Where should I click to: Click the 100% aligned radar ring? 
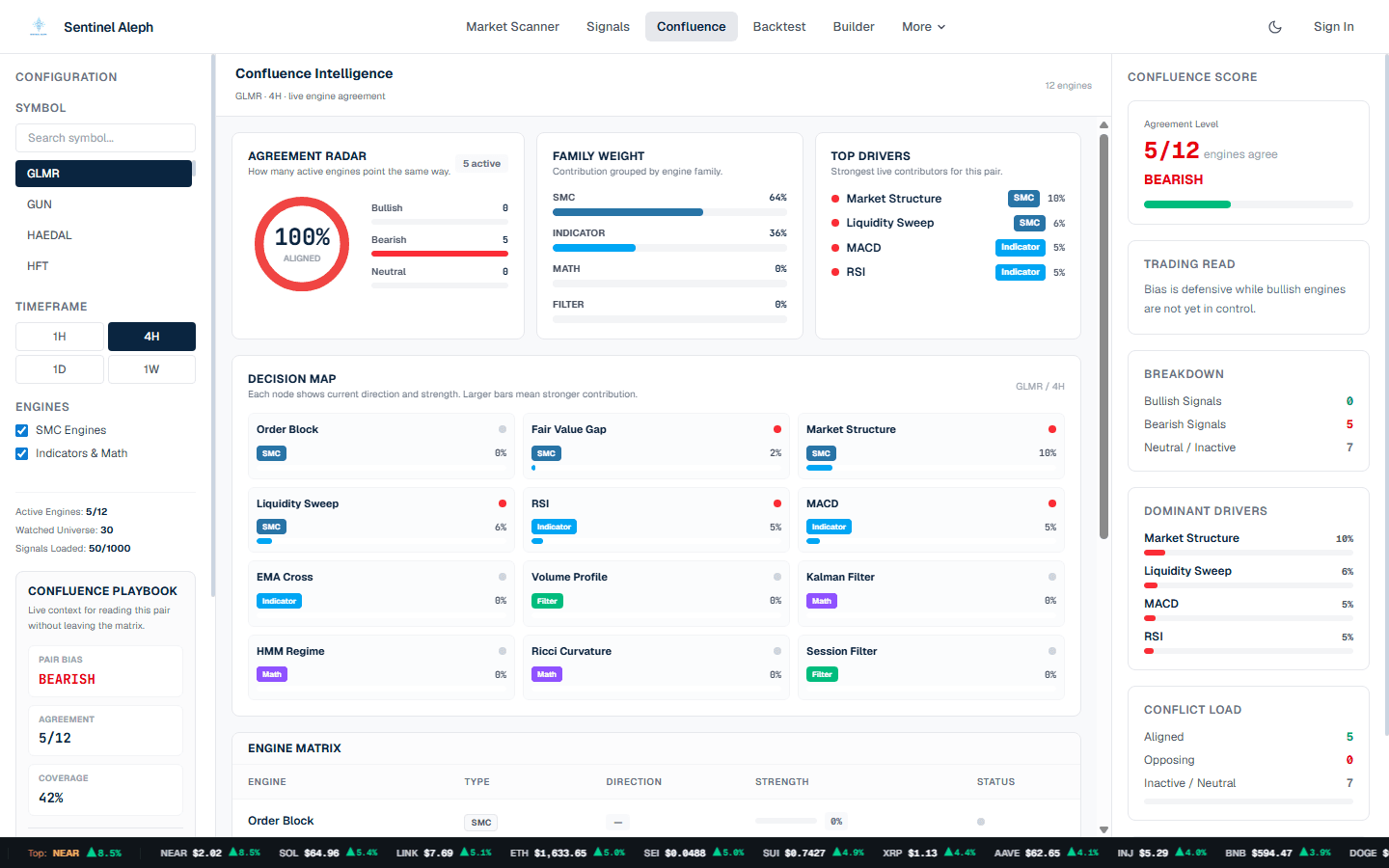pyautogui.click(x=302, y=244)
